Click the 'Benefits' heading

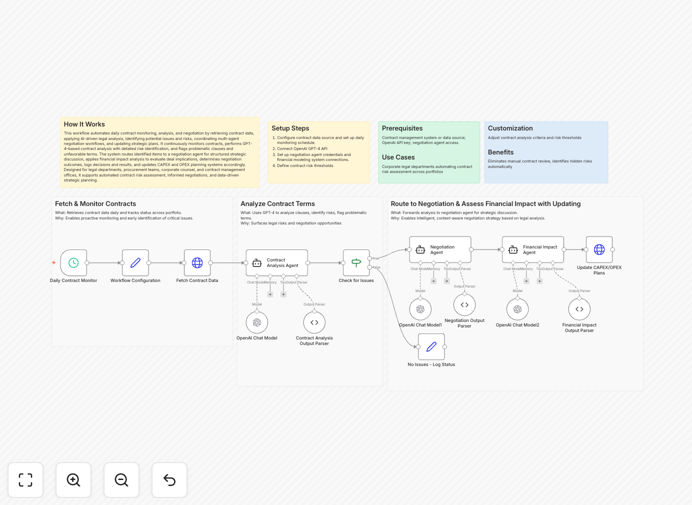(x=500, y=152)
